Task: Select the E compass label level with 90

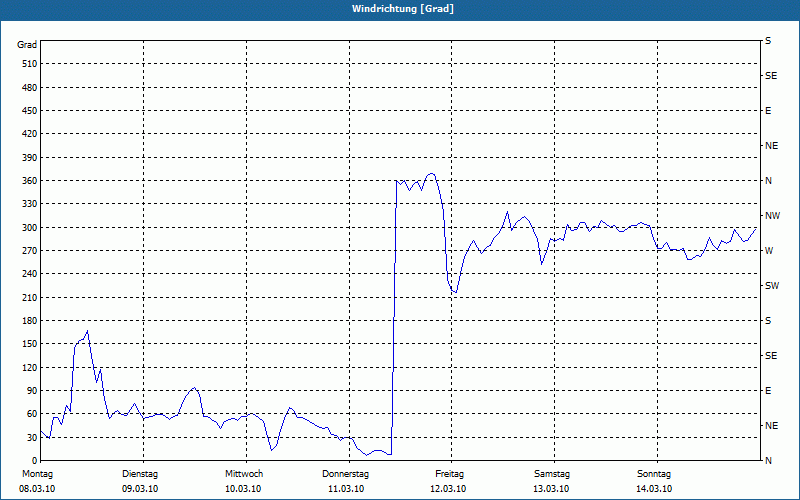Action: pos(768,391)
